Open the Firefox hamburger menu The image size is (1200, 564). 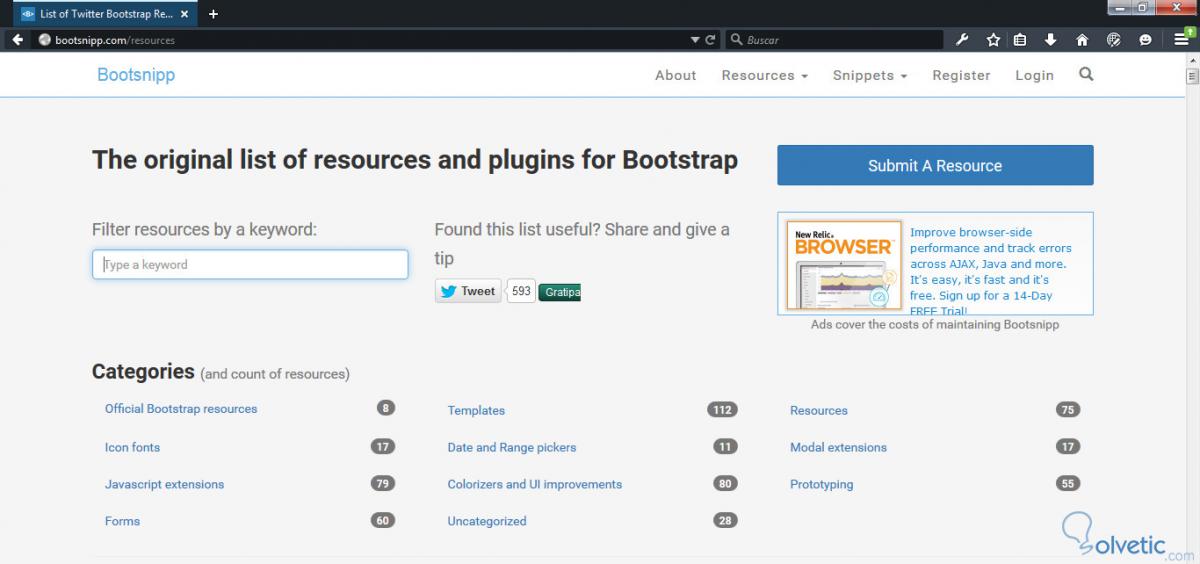(x=1182, y=40)
